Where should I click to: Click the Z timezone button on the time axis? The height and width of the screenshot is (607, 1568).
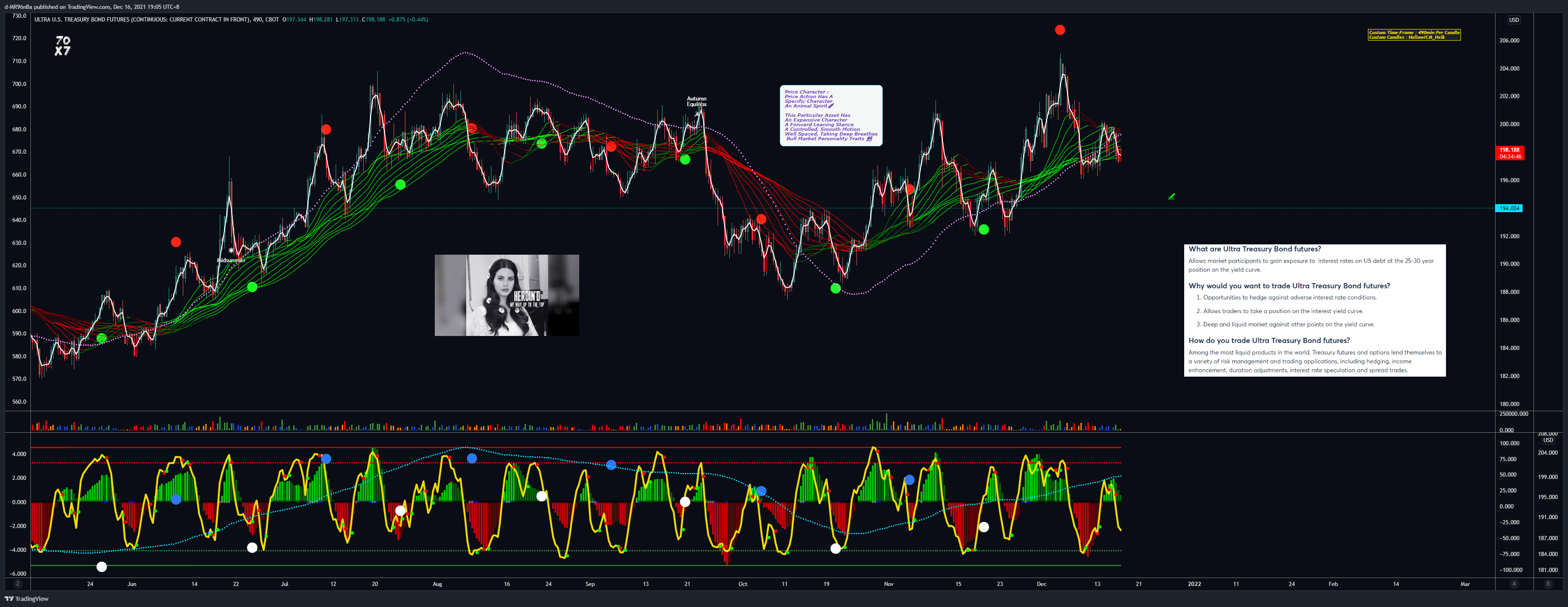18,584
